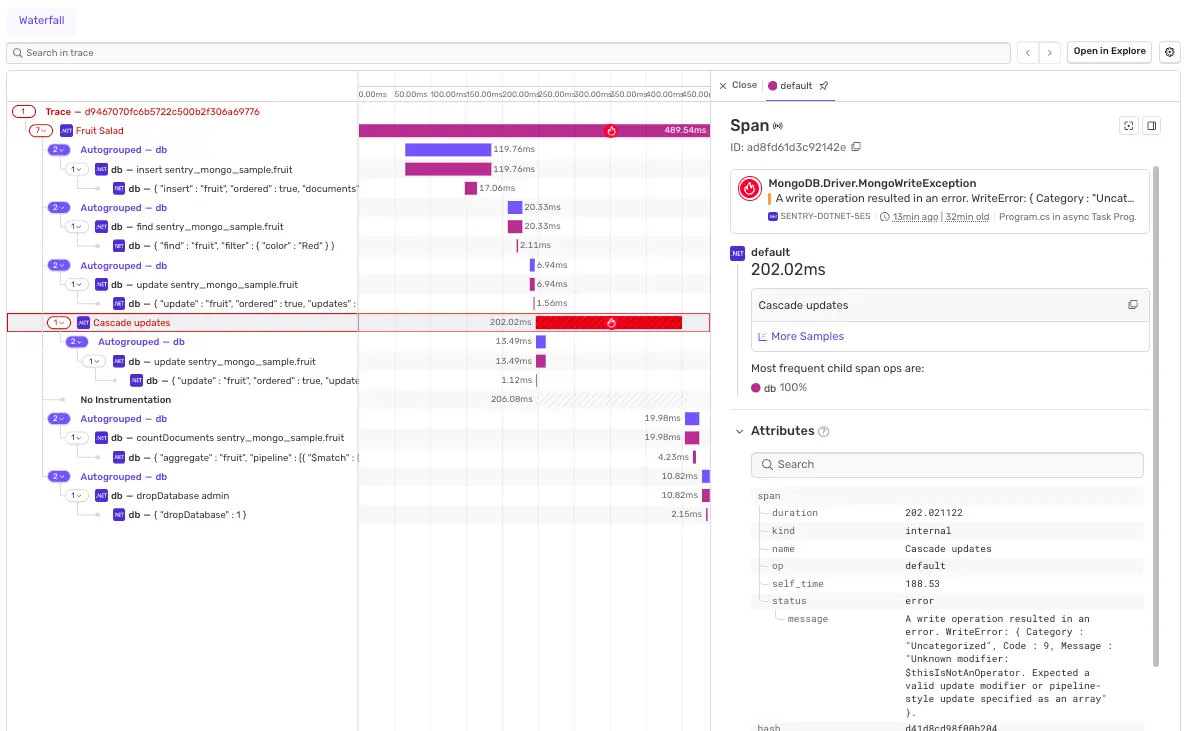Viewport: 1189px width, 731px height.
Task: Collapse the find sentry_mongo_sample.fruit row toggle
Action: click(76, 227)
